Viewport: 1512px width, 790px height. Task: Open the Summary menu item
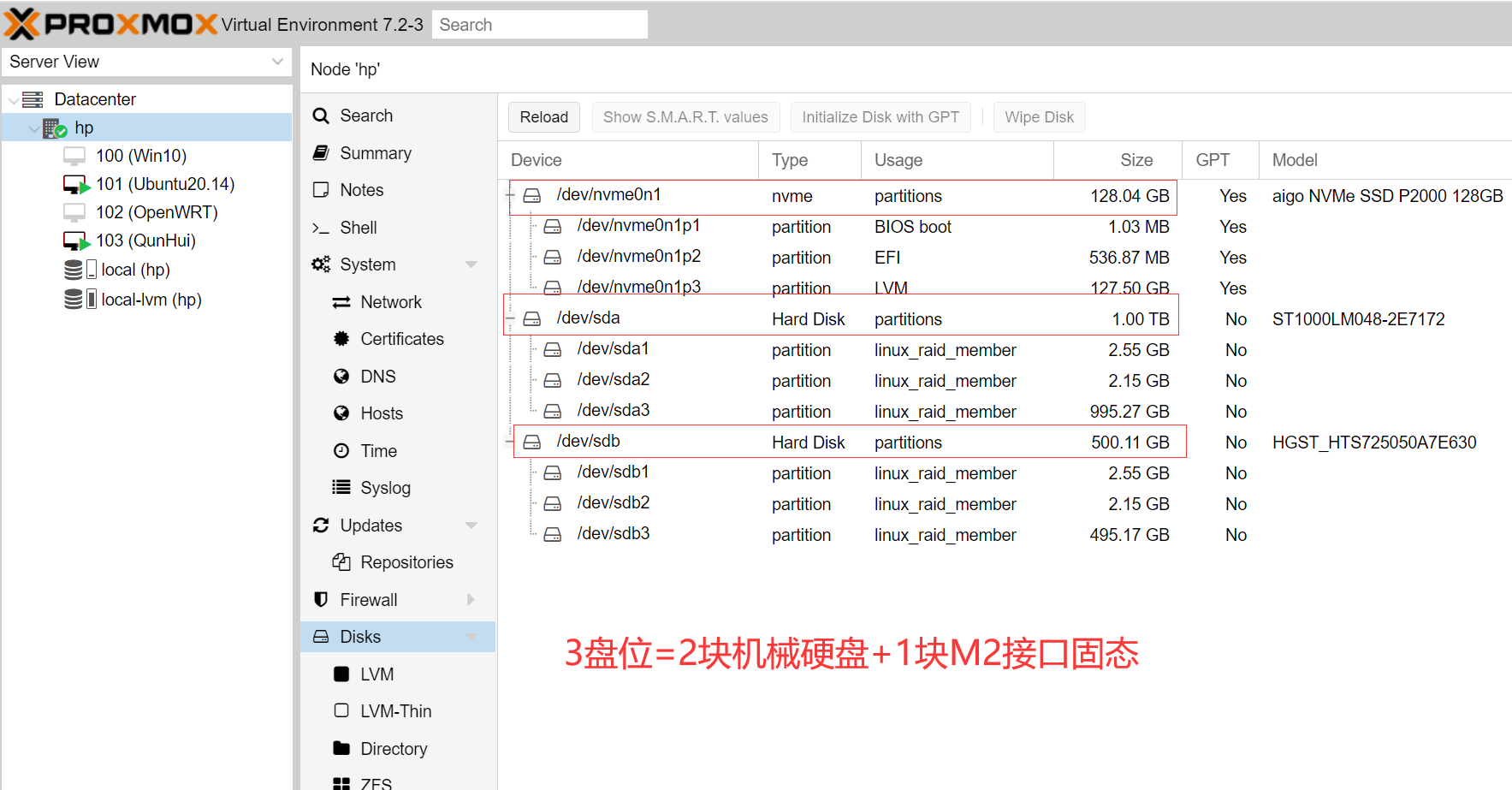pyautogui.click(x=375, y=153)
